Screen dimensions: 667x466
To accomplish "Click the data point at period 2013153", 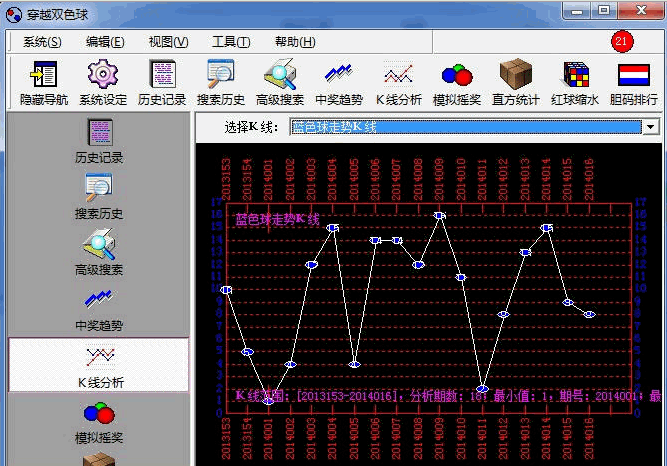I will (226, 290).
